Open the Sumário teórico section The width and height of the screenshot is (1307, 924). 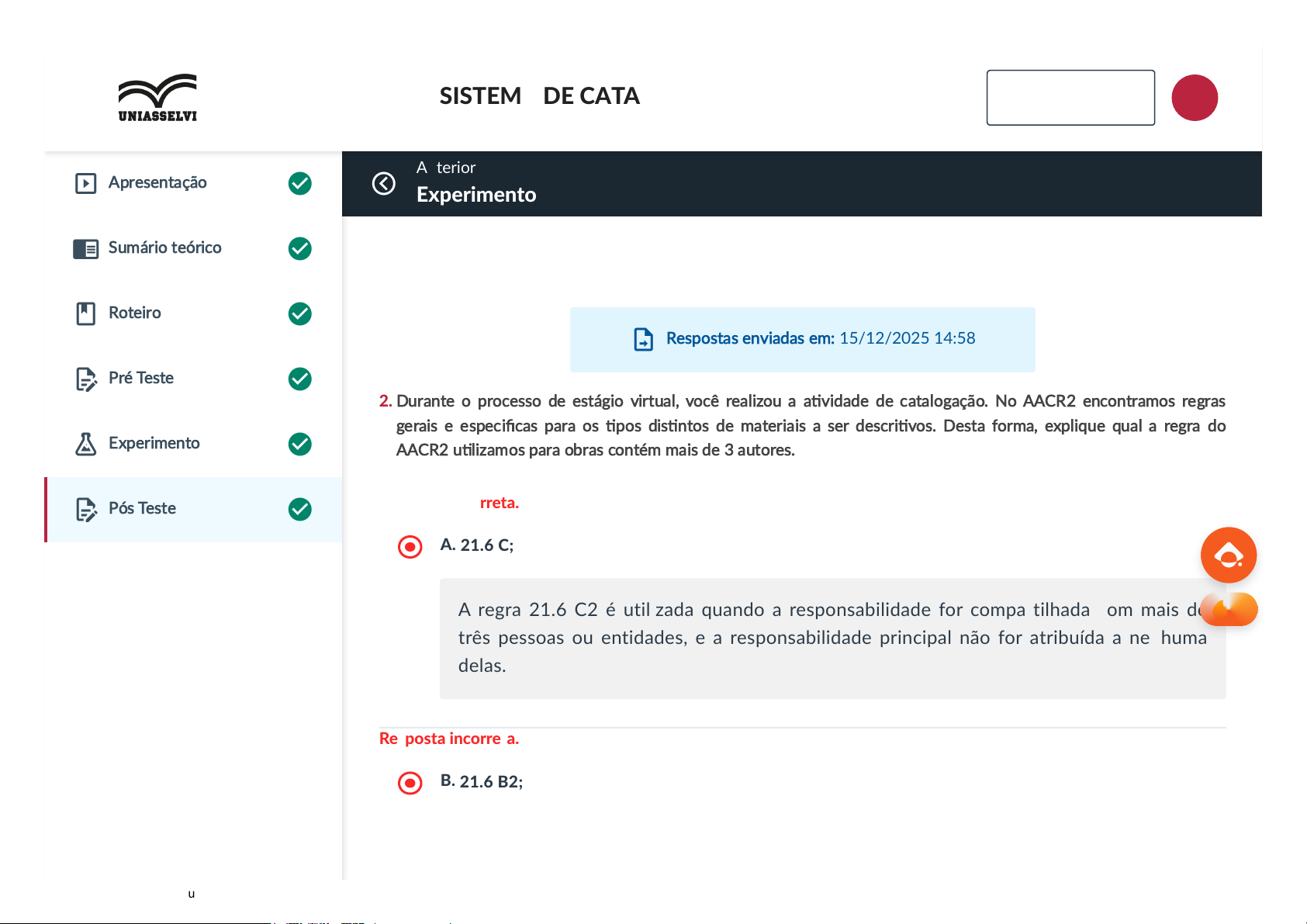(x=164, y=248)
